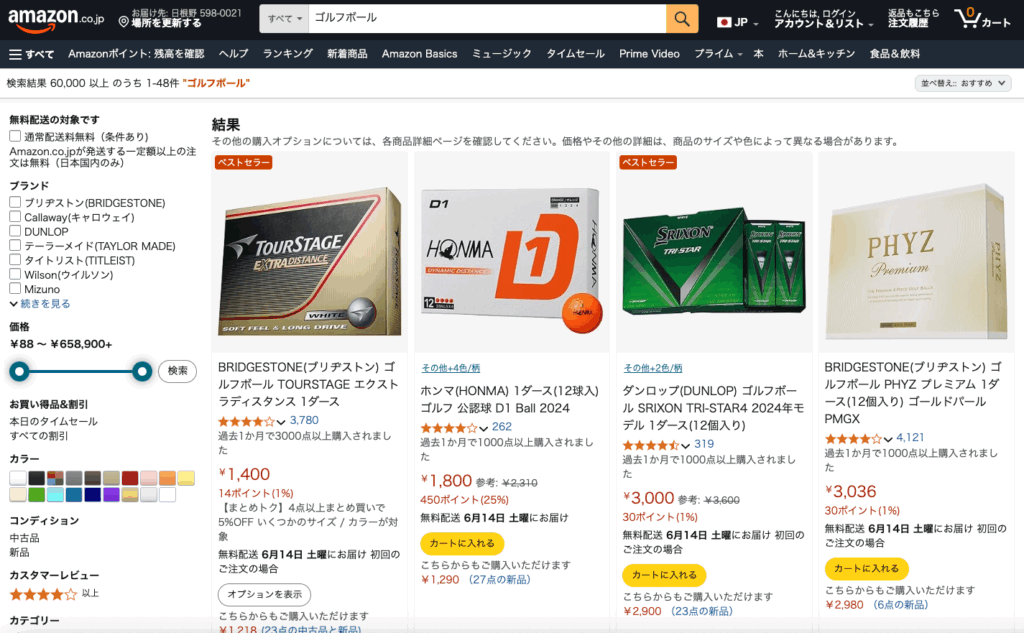Viewport: 1024px width, 633px height.
Task: Click the maximum price slider handle
Action: pos(142,372)
